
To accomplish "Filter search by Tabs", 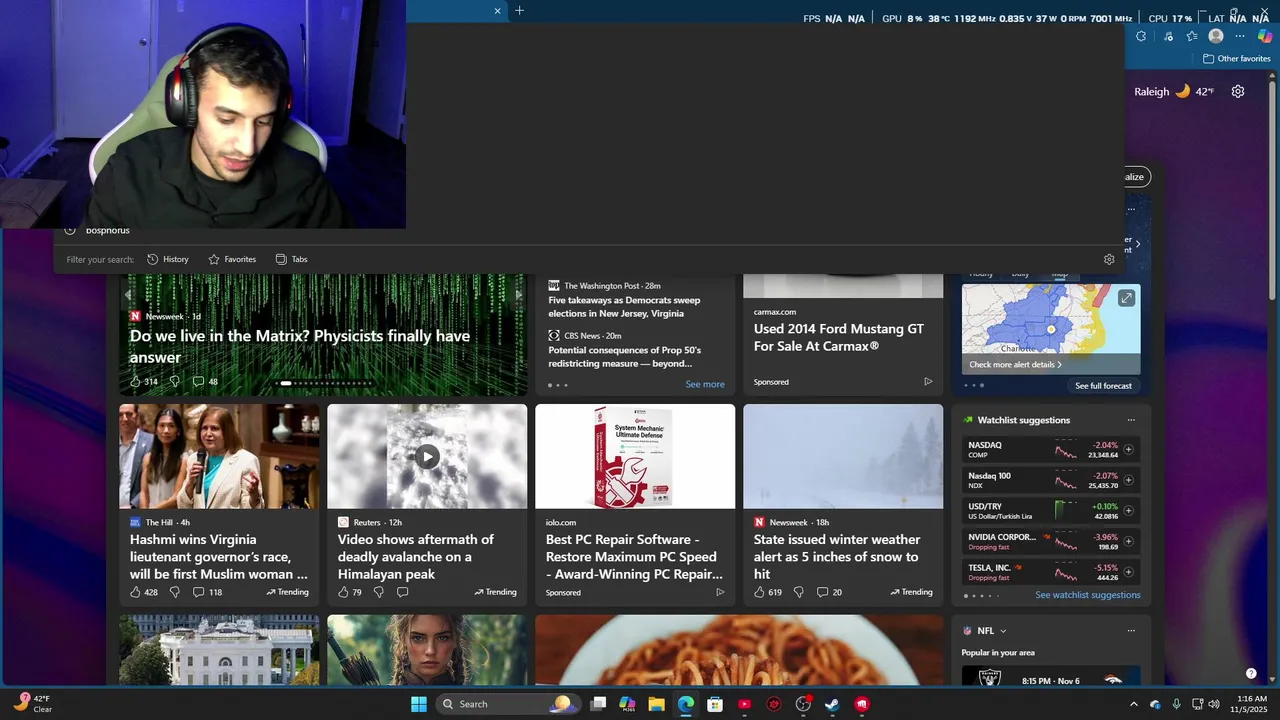I will point(291,259).
